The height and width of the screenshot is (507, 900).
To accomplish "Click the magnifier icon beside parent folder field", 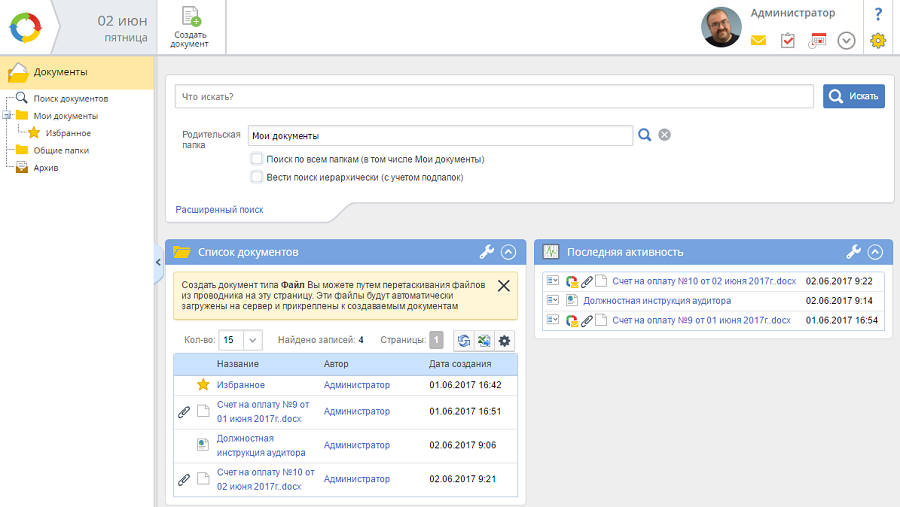I will coord(645,135).
